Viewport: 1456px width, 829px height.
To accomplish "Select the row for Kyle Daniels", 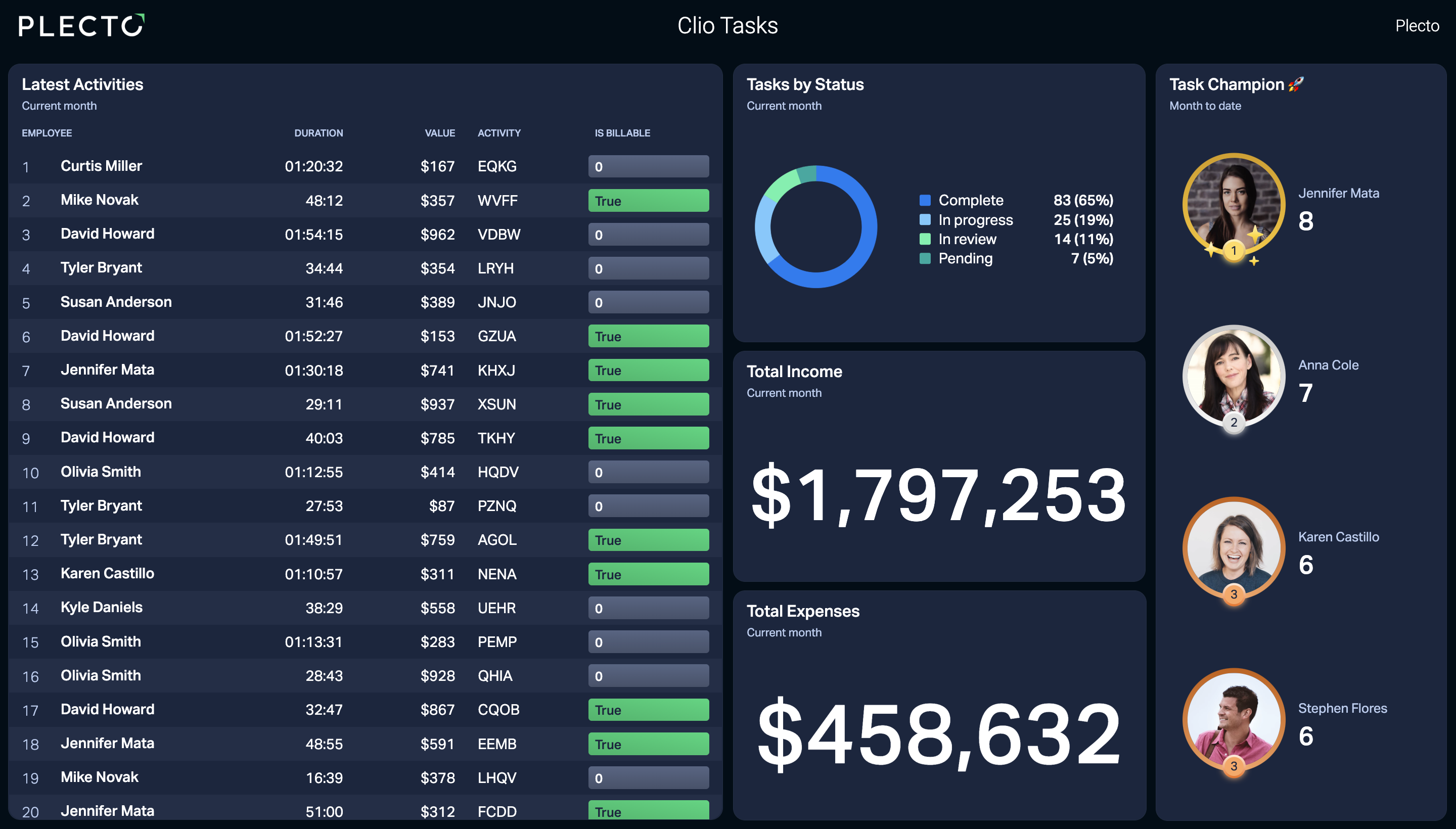I will point(365,608).
